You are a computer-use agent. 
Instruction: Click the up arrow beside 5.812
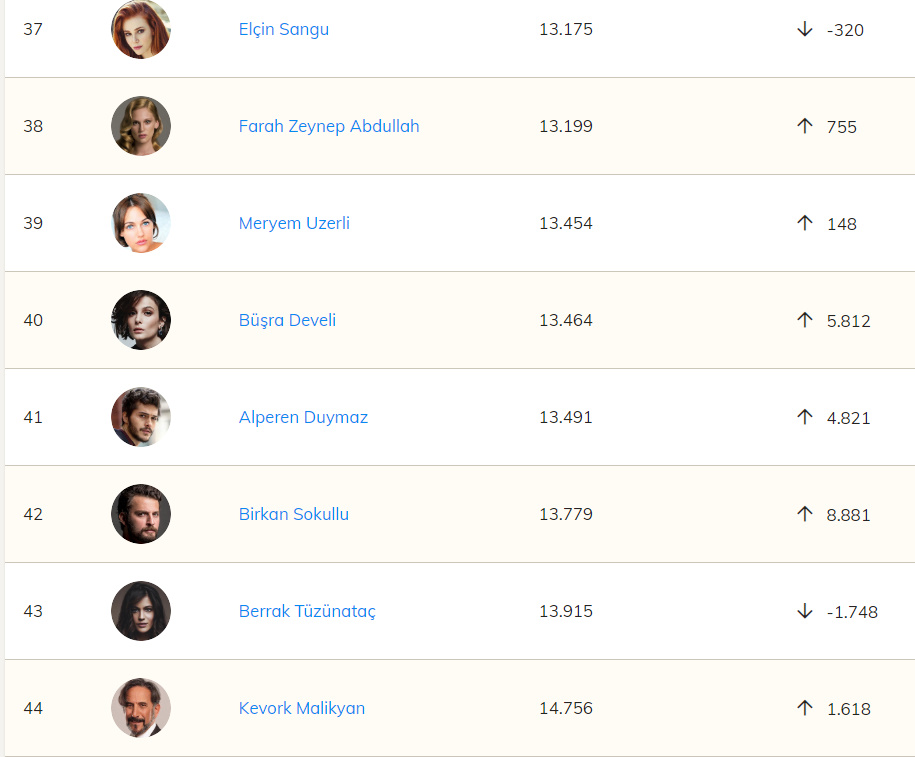[x=805, y=320]
